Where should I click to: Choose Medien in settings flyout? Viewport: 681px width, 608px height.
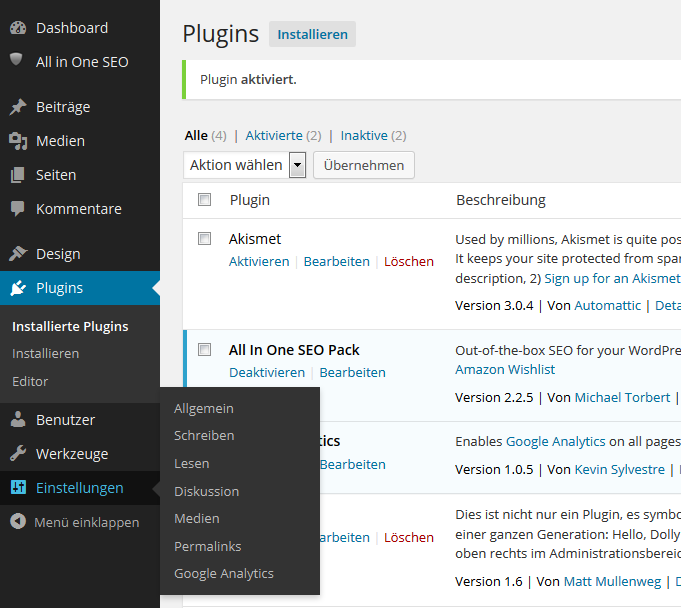pyautogui.click(x=197, y=519)
